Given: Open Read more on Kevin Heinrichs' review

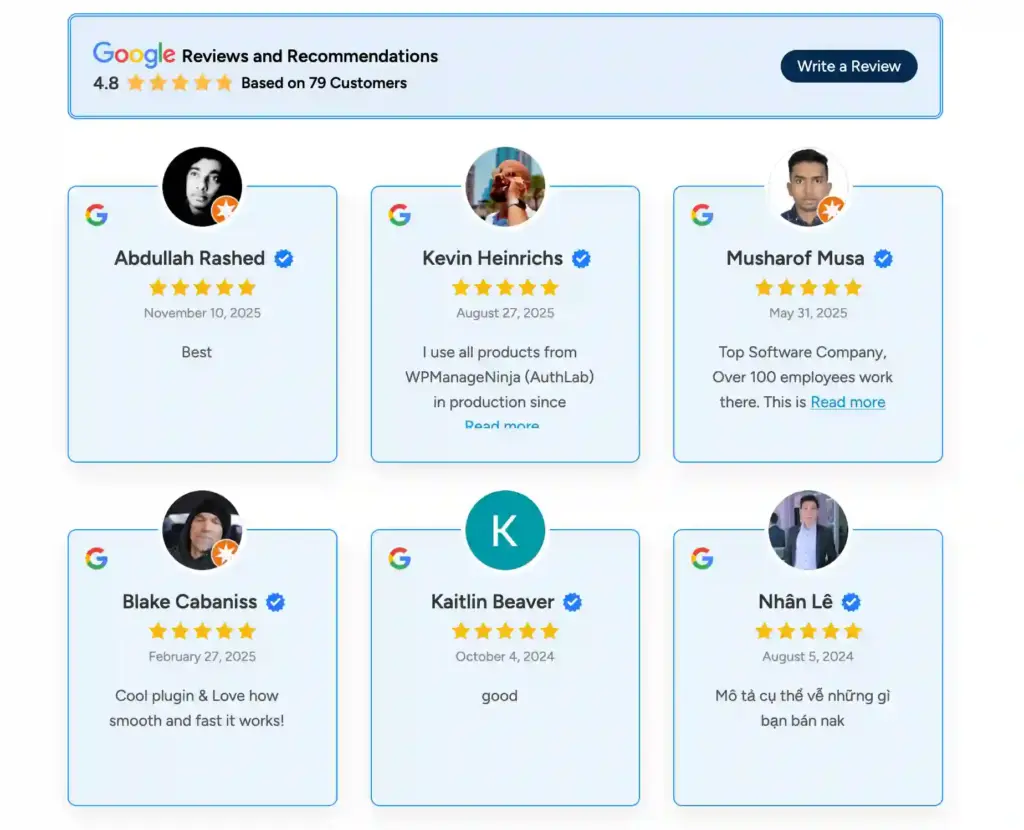Looking at the screenshot, I should tap(502, 426).
